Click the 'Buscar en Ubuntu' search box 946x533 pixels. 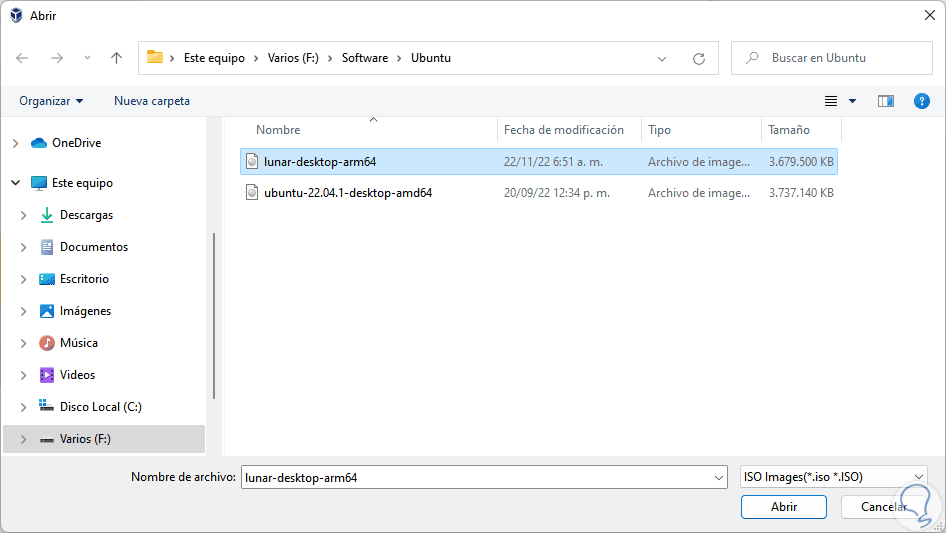(832, 58)
